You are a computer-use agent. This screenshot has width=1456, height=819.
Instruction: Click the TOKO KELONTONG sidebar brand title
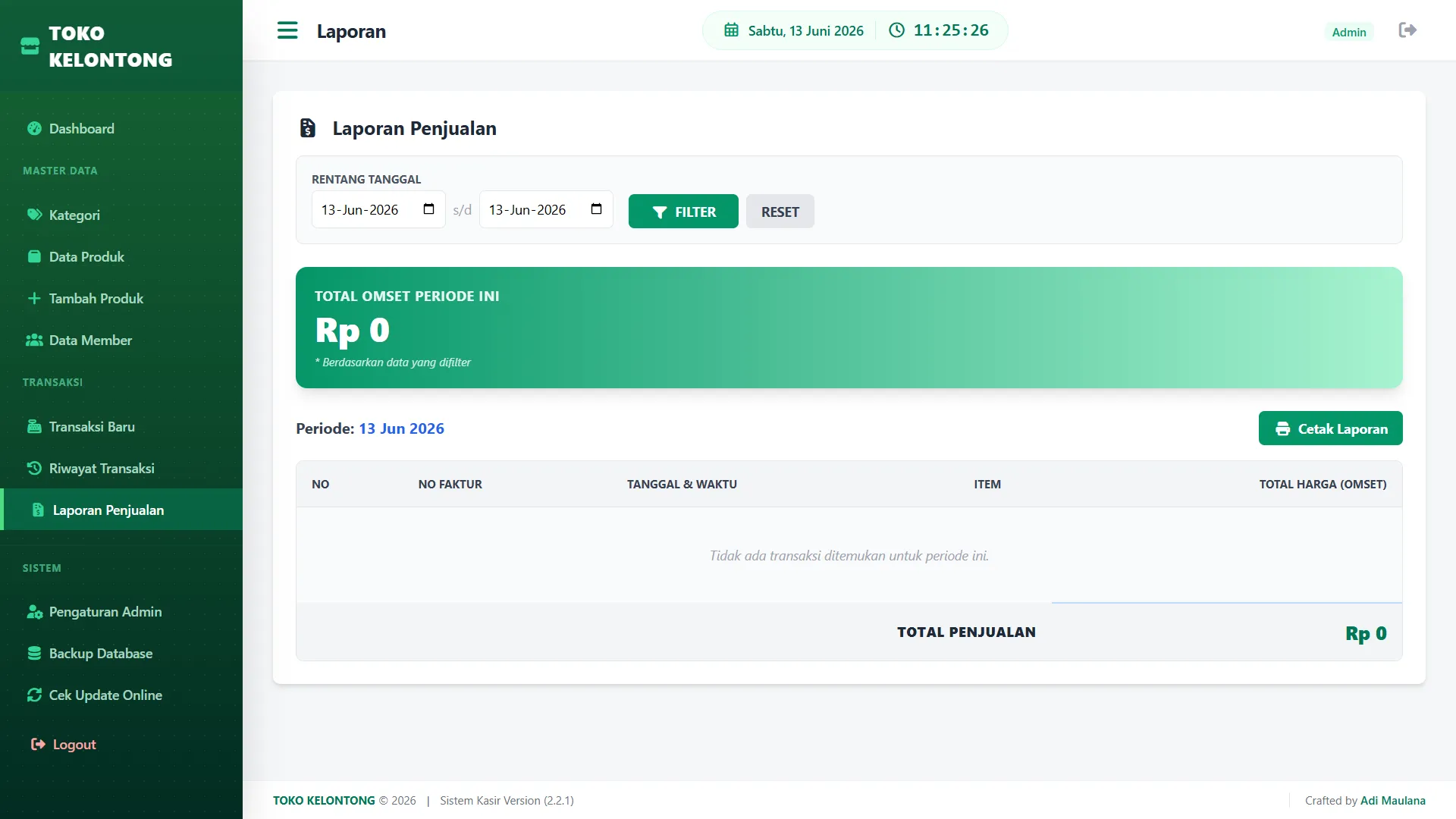pyautogui.click(x=111, y=46)
